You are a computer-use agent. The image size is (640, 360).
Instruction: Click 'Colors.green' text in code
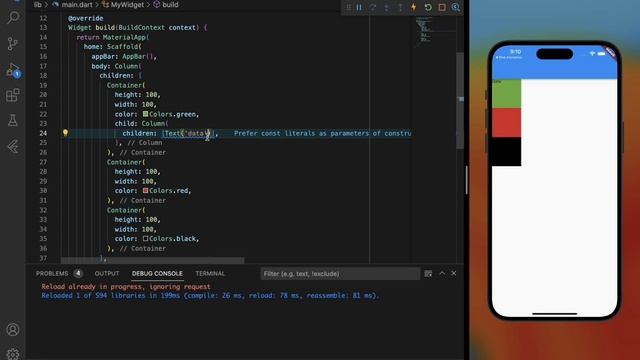coord(173,114)
